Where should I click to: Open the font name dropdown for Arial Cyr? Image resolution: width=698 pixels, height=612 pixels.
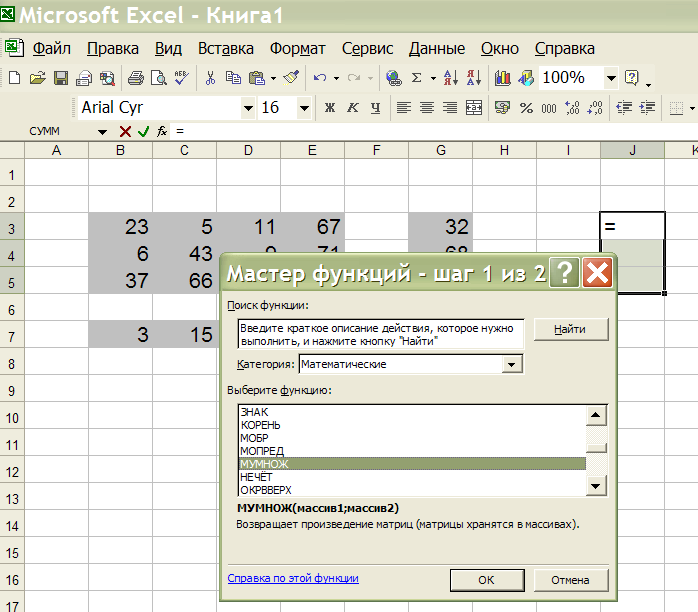(248, 108)
